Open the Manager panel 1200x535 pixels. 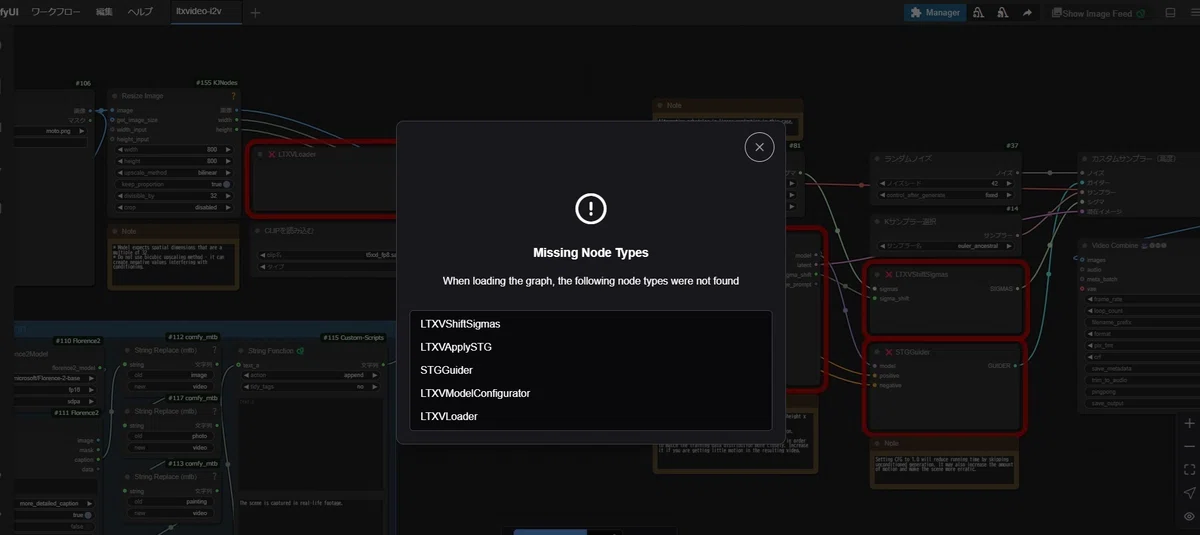coord(934,13)
